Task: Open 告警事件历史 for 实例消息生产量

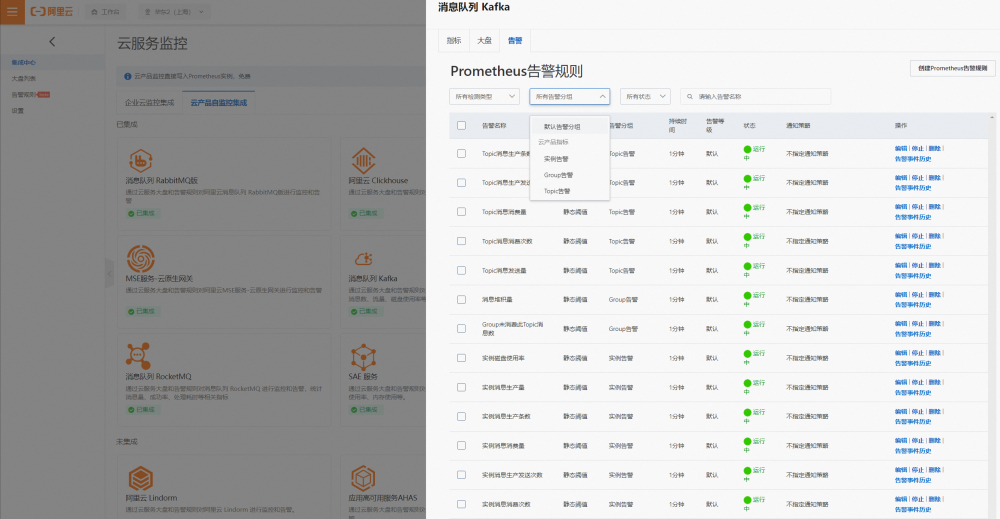Action: click(x=913, y=393)
